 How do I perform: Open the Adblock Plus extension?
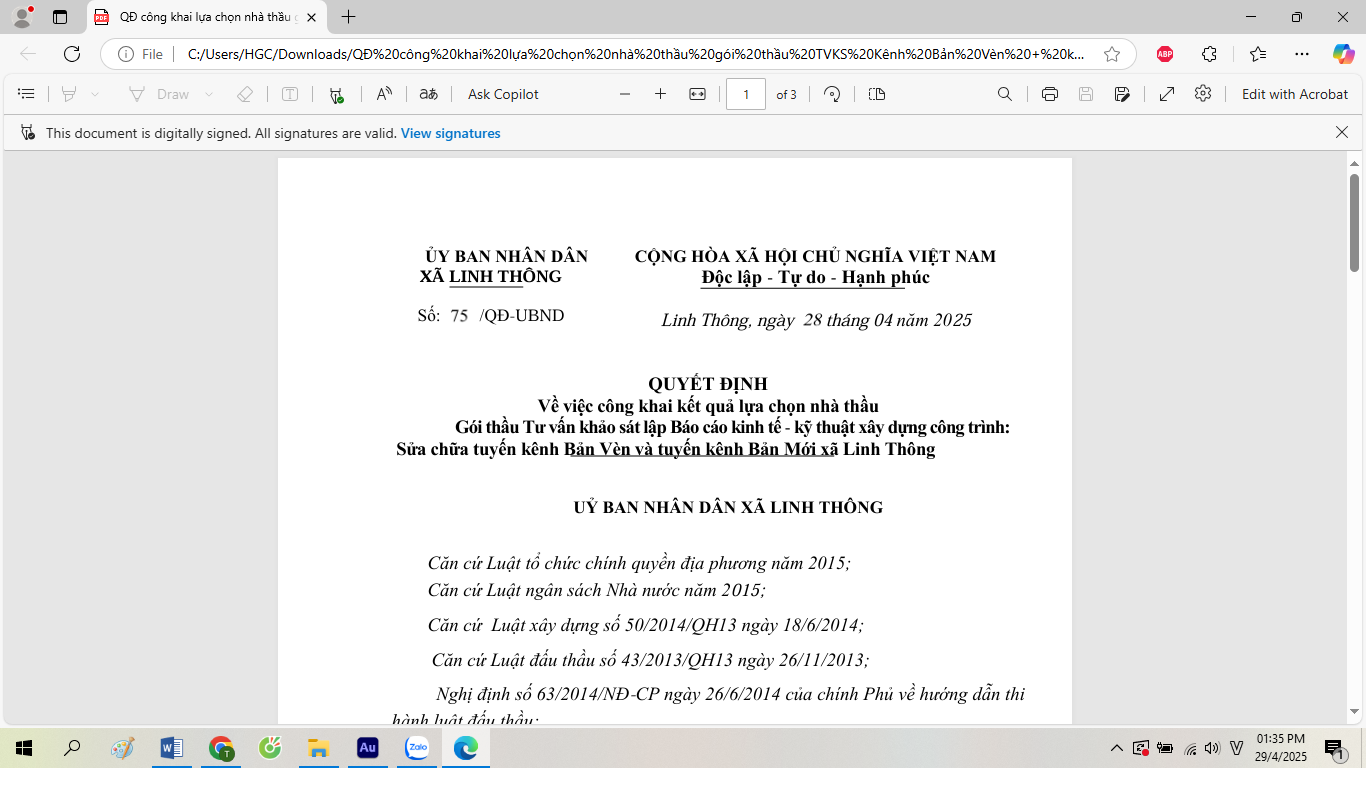1165,54
